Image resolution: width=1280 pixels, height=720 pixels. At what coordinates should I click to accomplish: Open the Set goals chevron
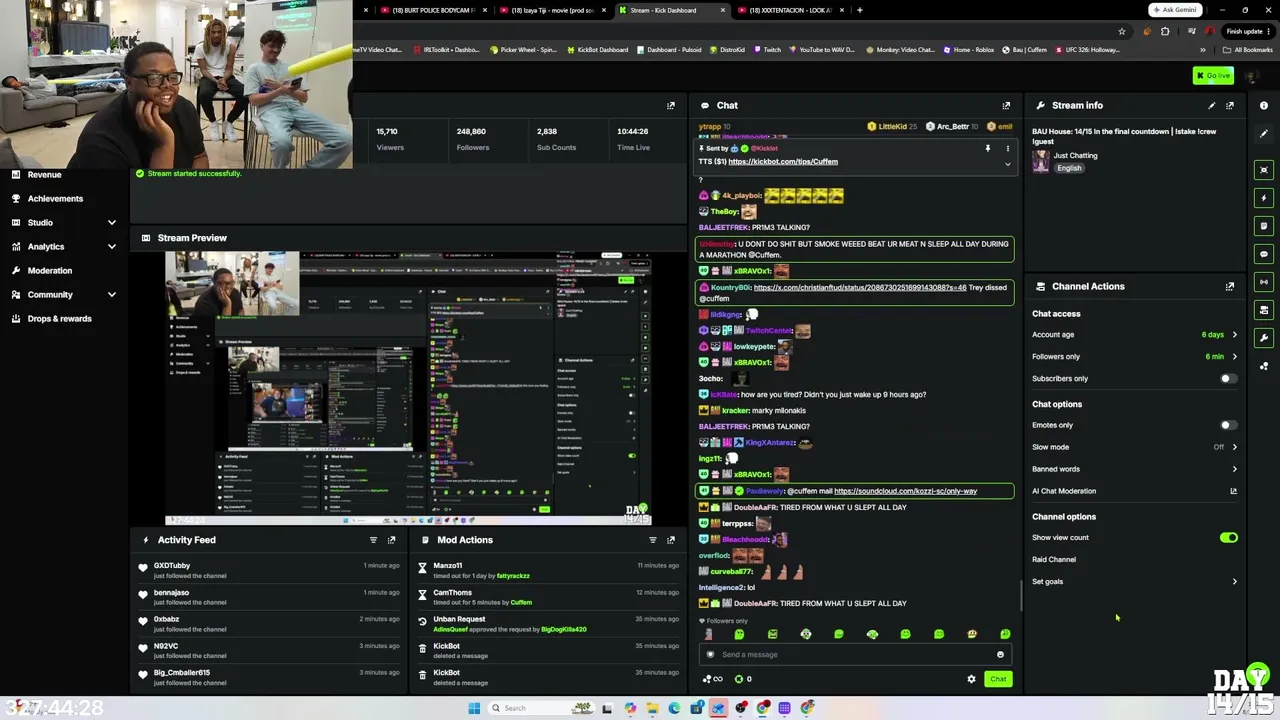coord(1234,582)
